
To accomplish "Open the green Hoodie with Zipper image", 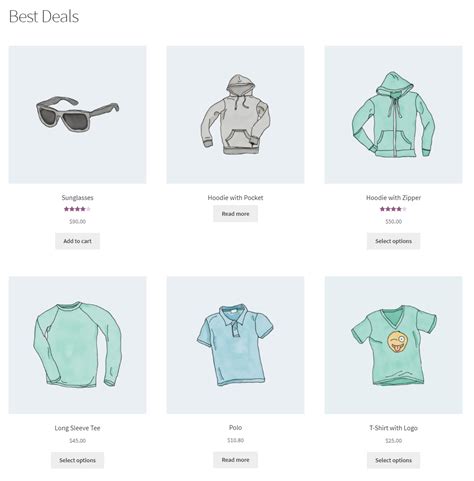I will (x=393, y=115).
